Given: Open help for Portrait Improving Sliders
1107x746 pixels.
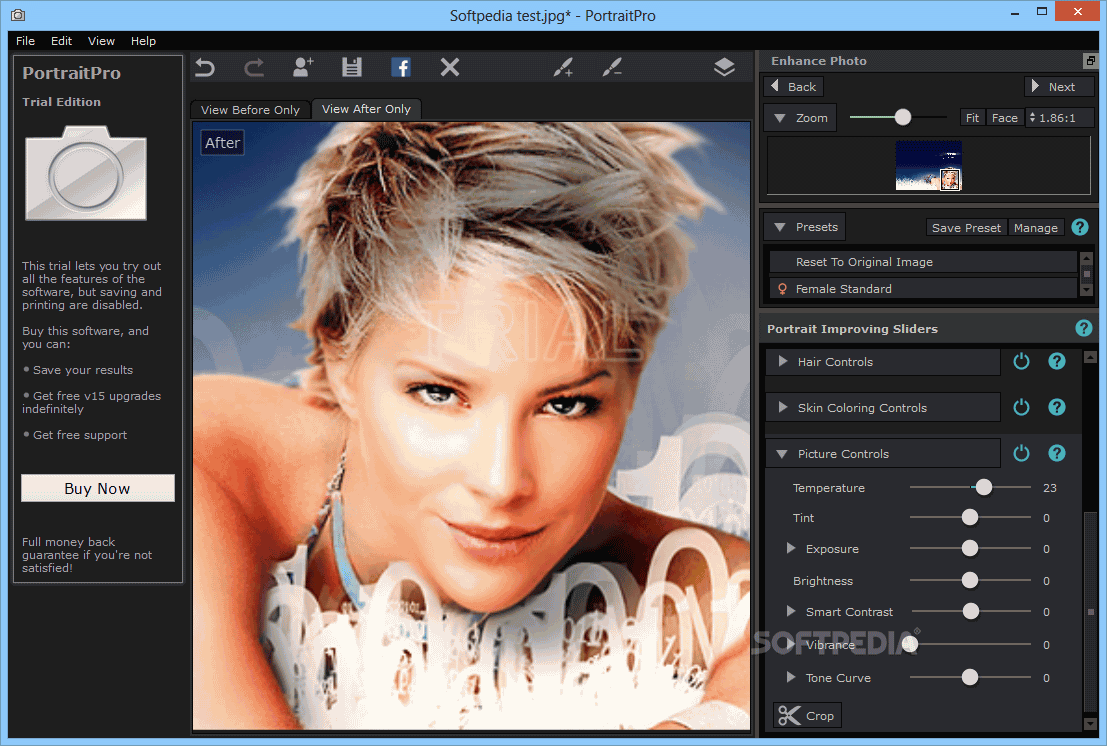Looking at the screenshot, I should (1084, 328).
